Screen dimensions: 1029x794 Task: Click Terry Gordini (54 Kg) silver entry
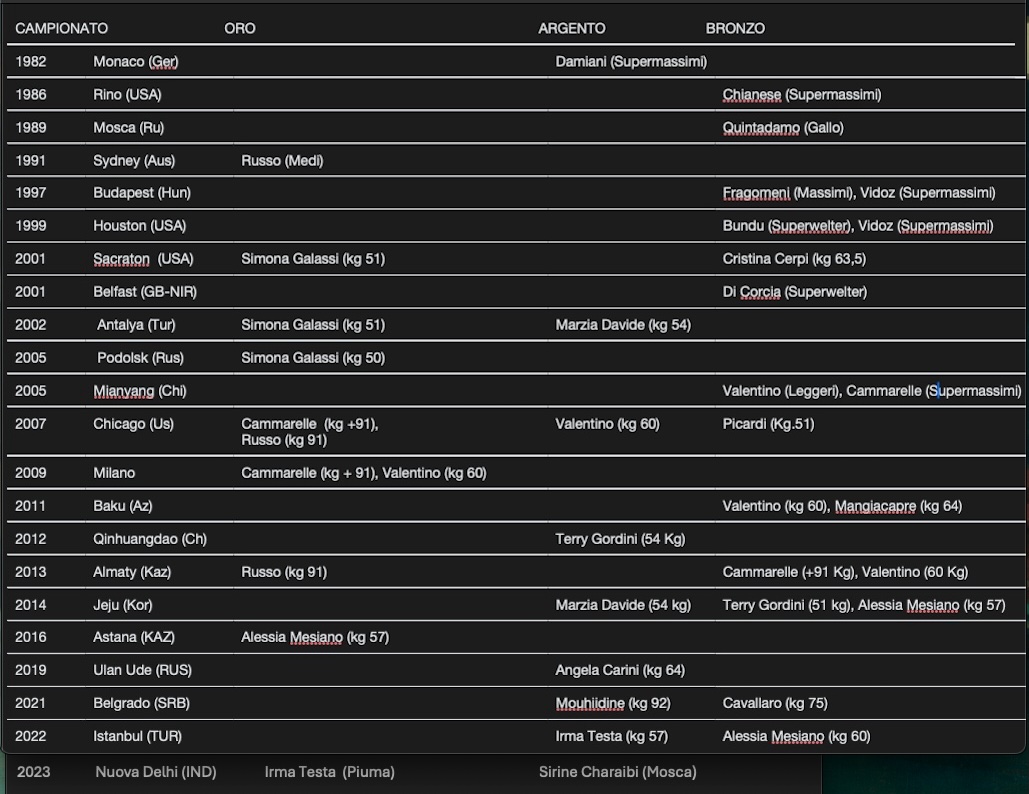[620, 539]
